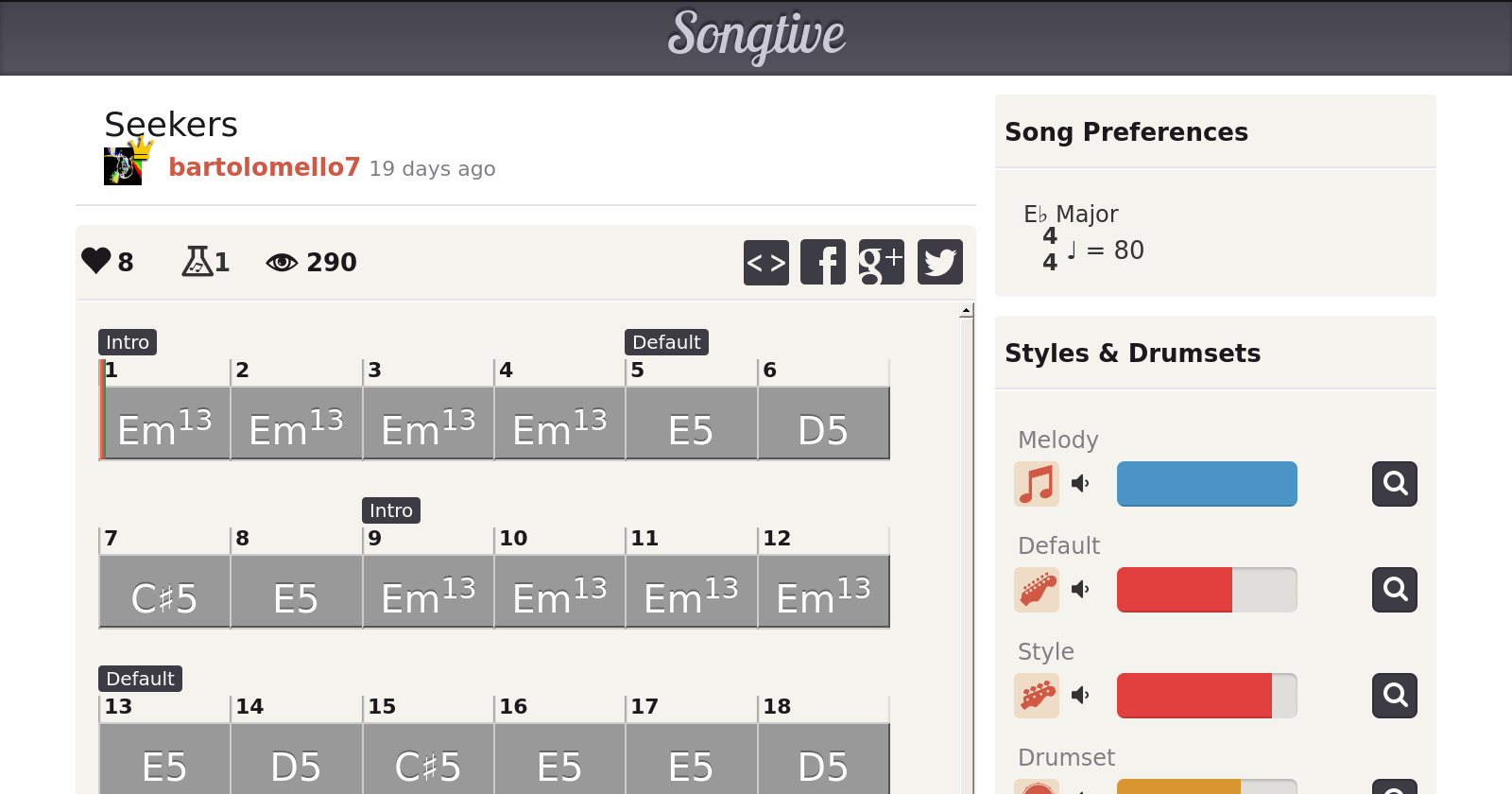
Task: Open the Default instrument search
Action: click(x=1394, y=590)
